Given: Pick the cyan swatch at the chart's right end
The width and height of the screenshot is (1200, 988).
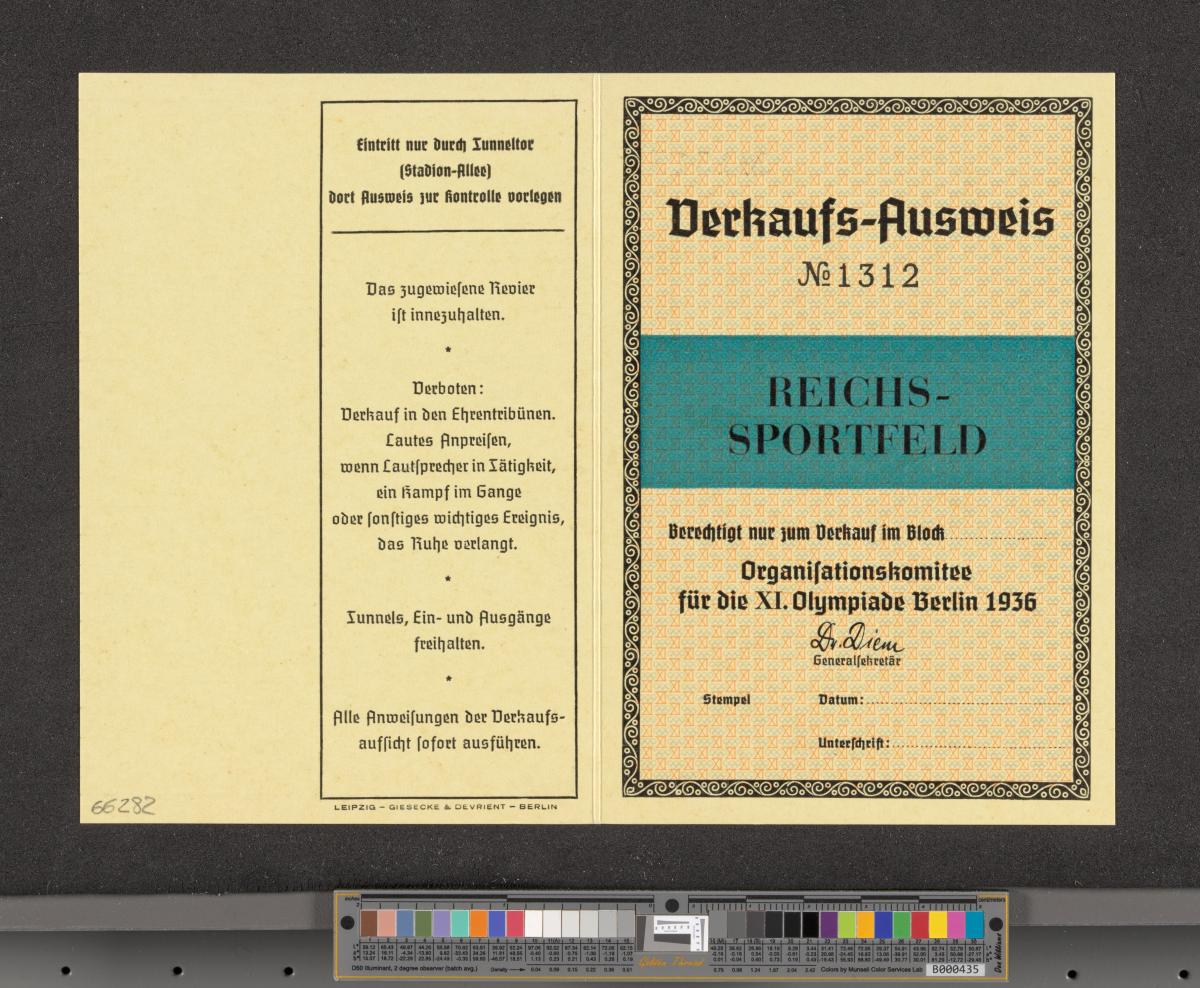Looking at the screenshot, I should click(974, 923).
